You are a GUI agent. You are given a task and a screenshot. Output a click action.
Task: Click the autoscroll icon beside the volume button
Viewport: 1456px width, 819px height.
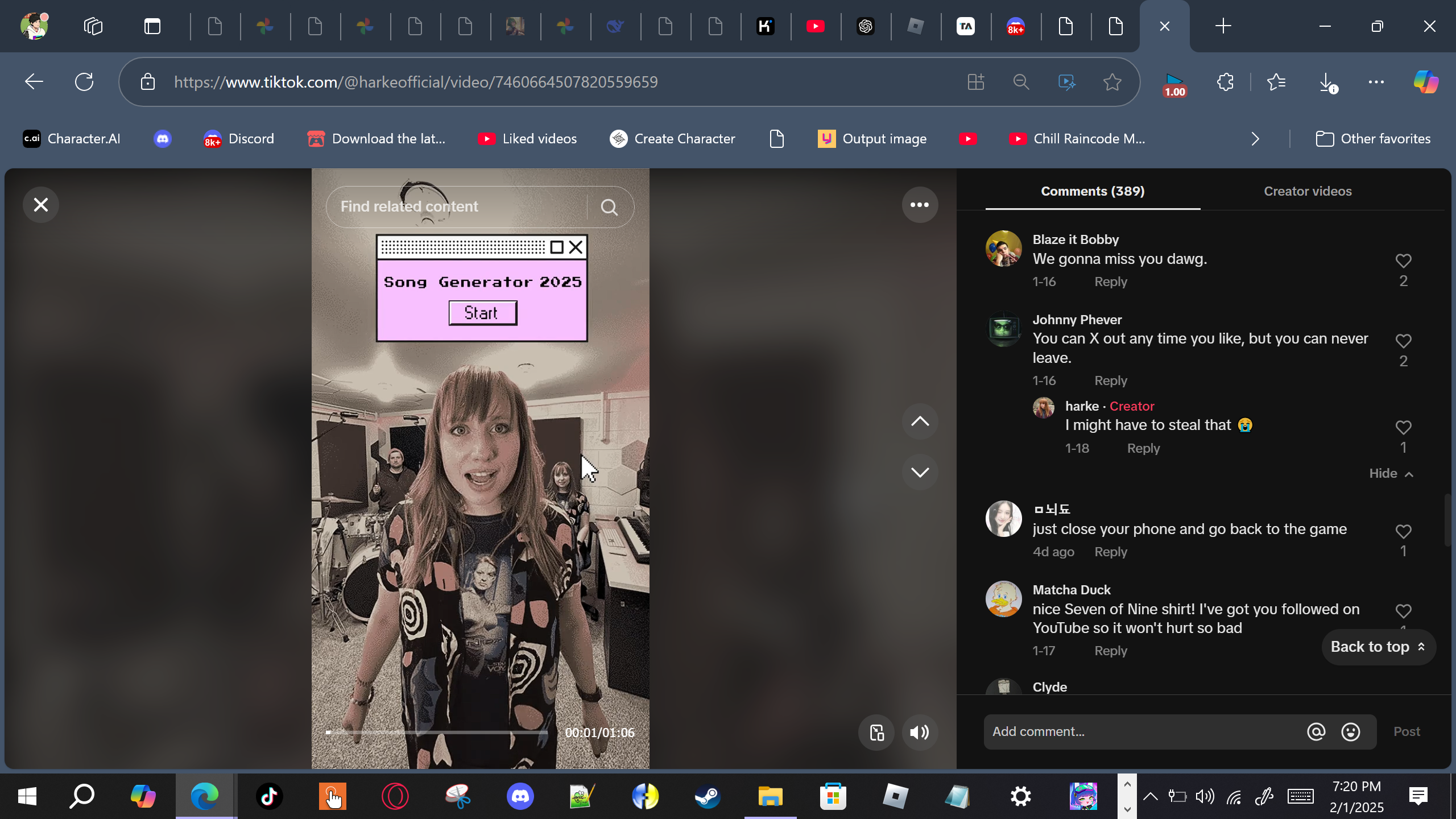point(876,733)
